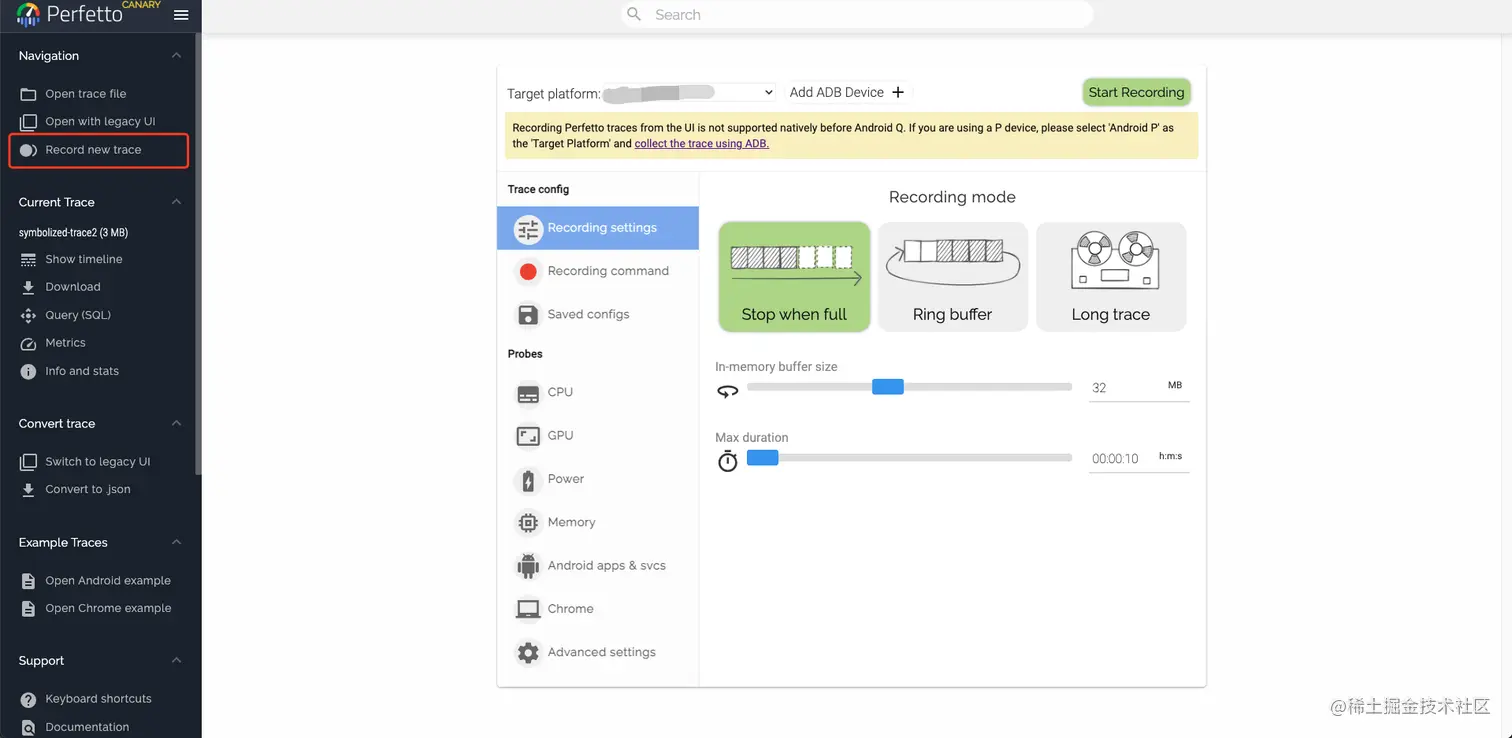
Task: Collapse the Example Traces section
Action: click(176, 542)
